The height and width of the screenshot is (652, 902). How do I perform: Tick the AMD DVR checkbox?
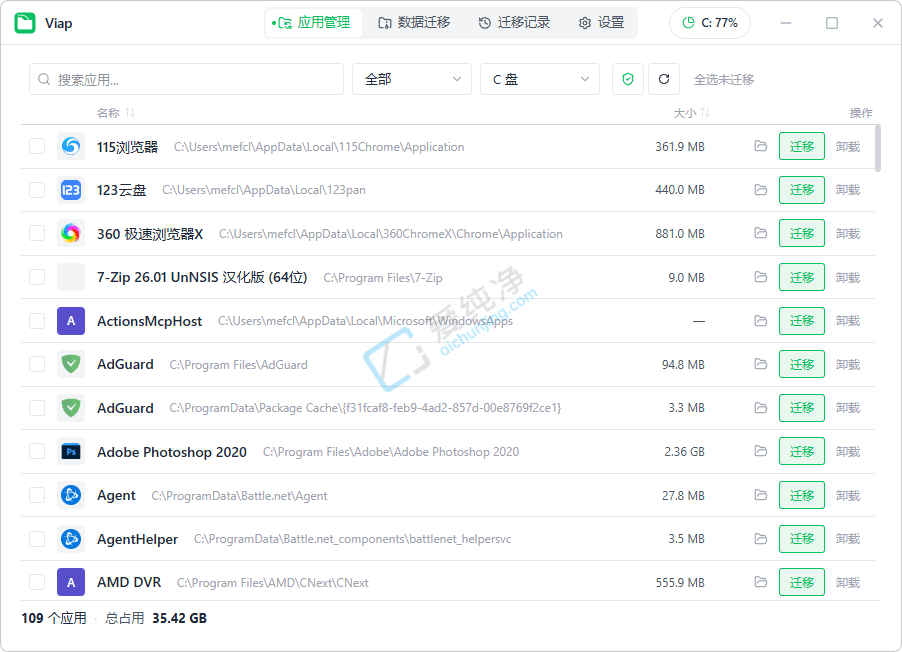coord(37,582)
